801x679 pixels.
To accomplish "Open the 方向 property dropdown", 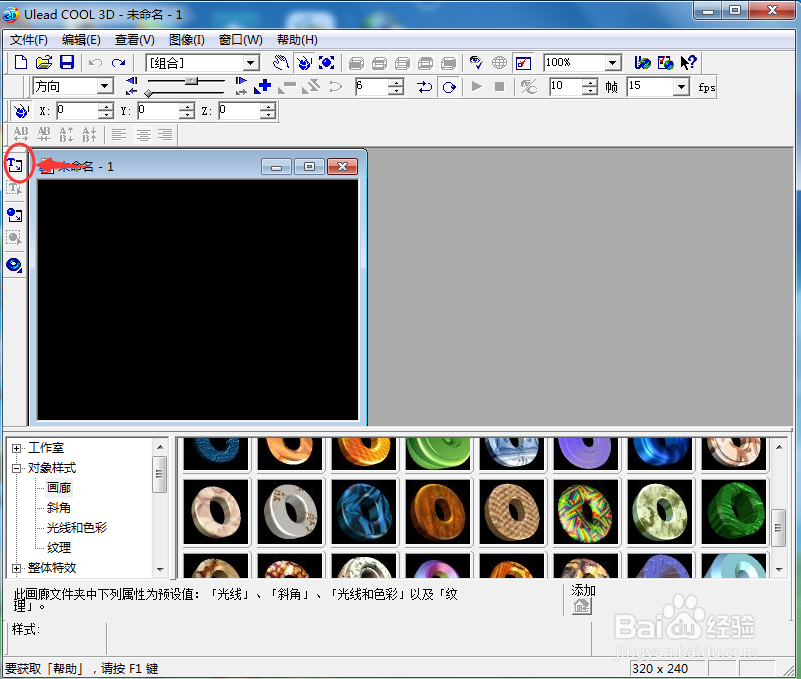I will coord(105,86).
